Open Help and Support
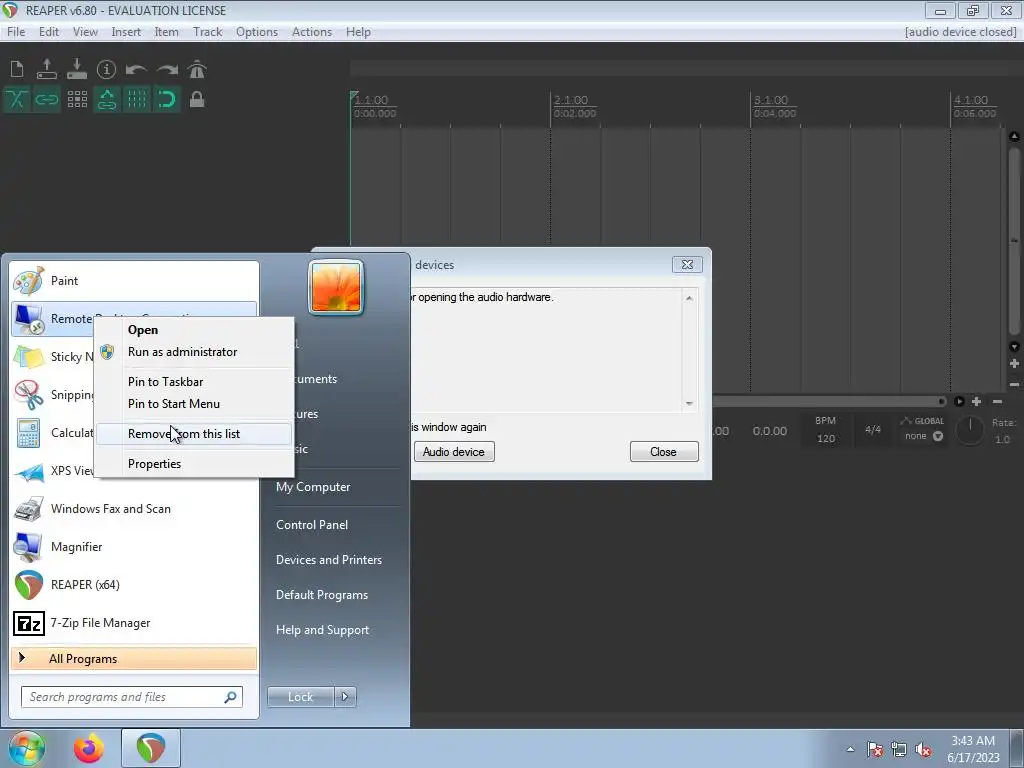 [323, 630]
